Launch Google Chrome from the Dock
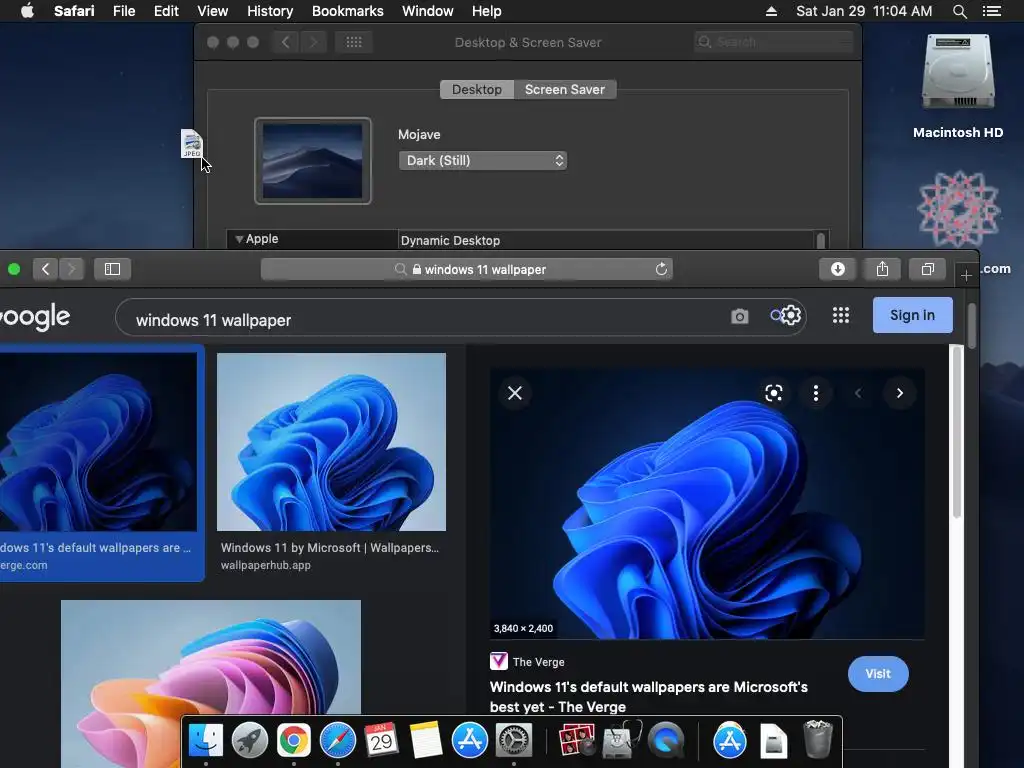This screenshot has height=768, width=1024. click(x=293, y=741)
